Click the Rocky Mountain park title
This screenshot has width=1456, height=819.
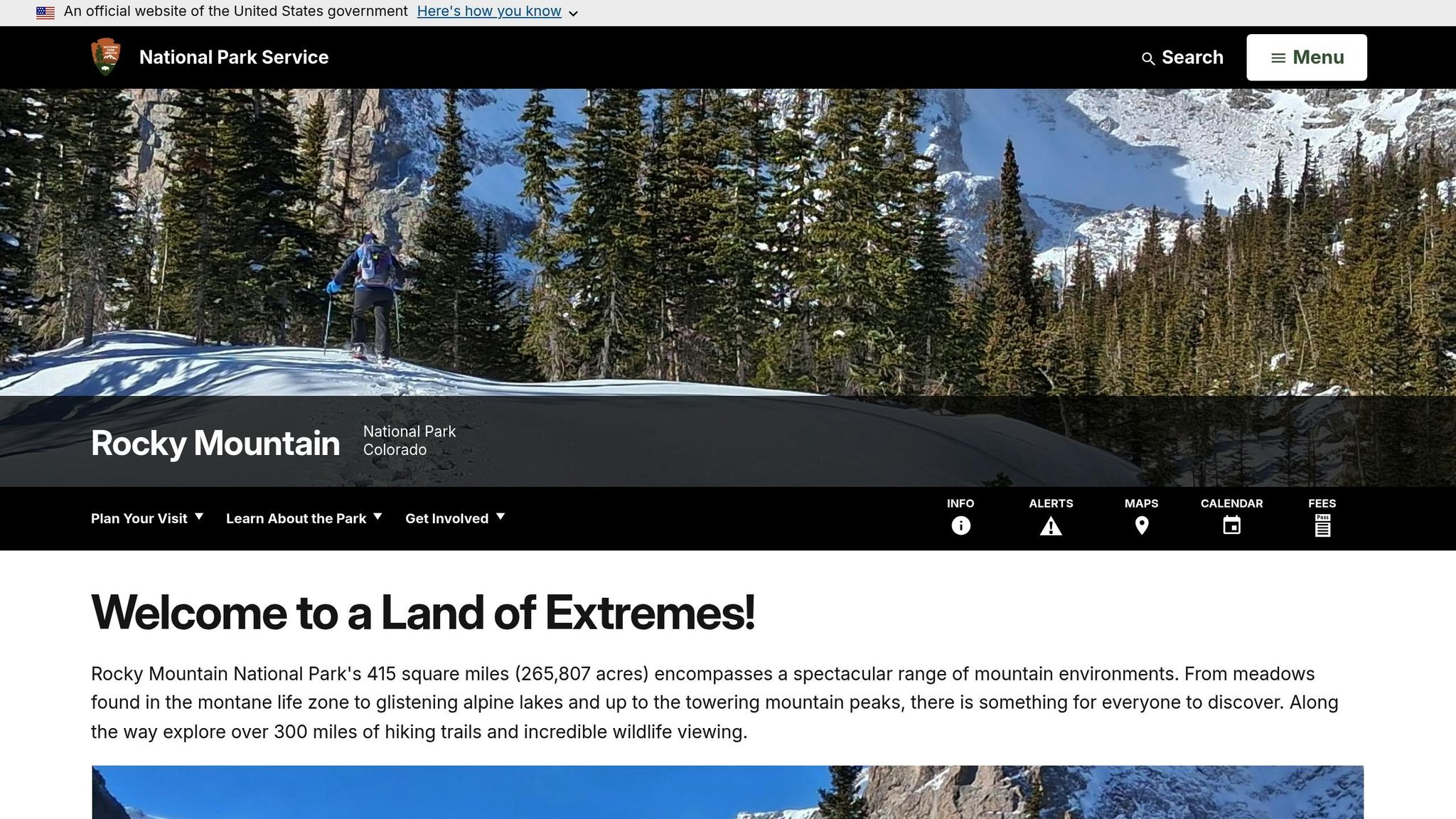(215, 443)
